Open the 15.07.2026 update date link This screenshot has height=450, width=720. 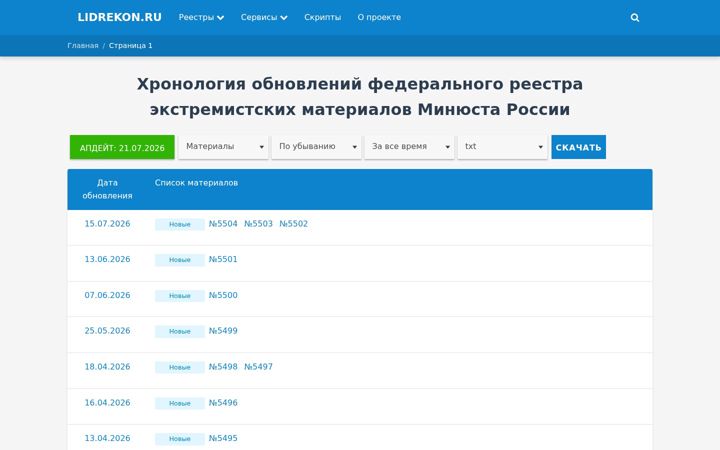click(x=107, y=224)
